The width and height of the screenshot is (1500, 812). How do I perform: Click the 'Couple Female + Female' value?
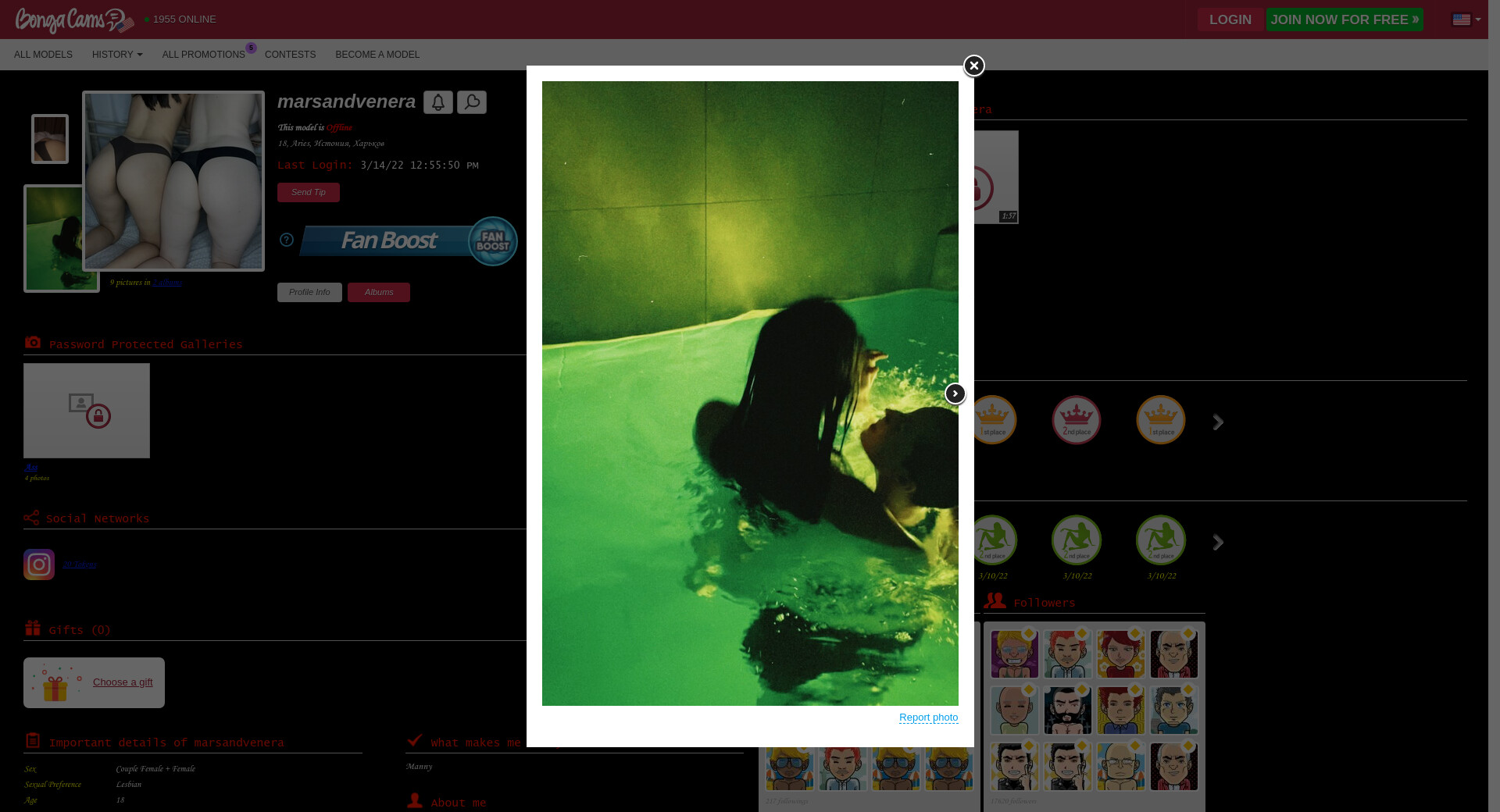click(x=155, y=769)
